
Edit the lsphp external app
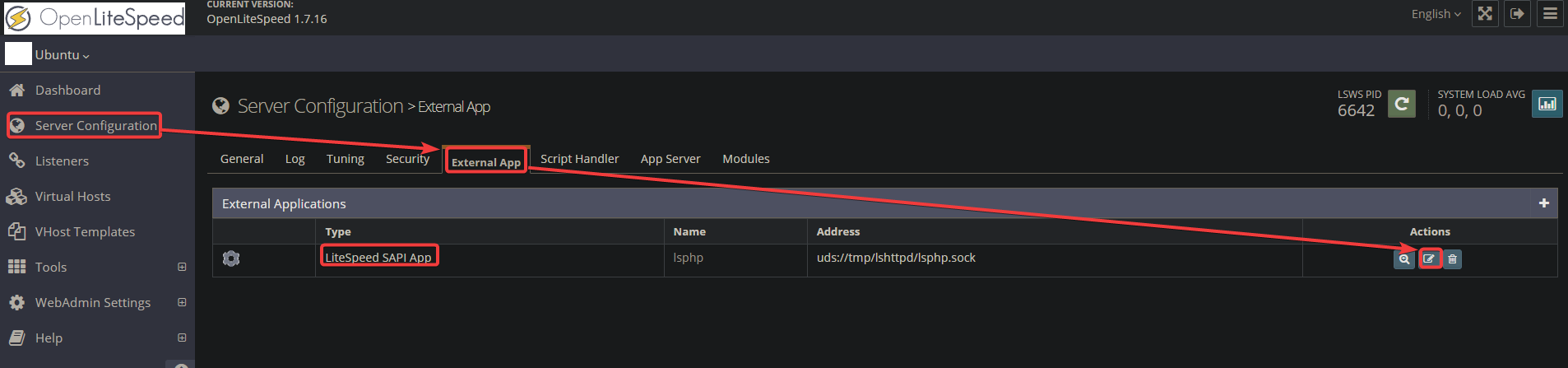tap(1430, 259)
